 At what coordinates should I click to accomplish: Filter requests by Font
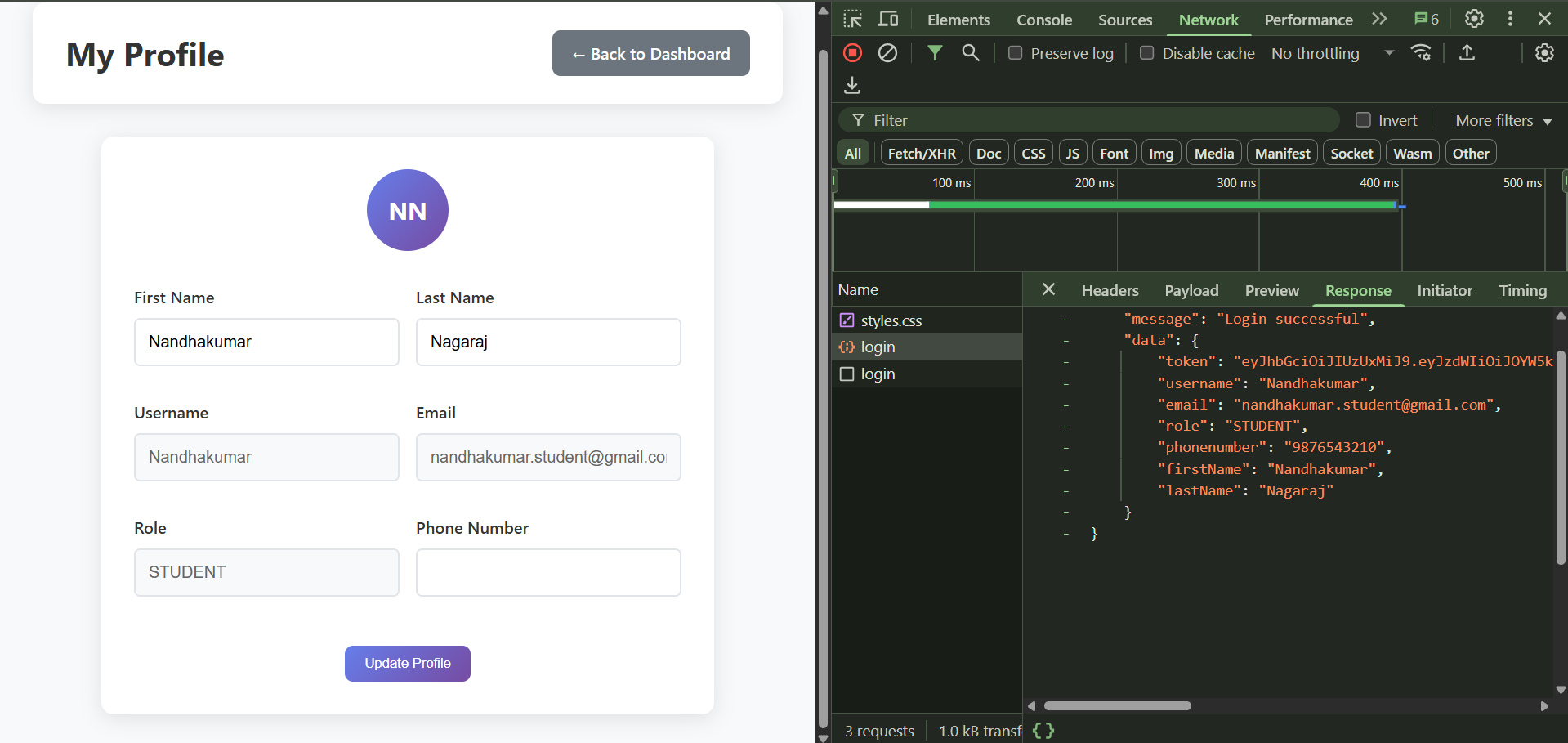point(1115,153)
